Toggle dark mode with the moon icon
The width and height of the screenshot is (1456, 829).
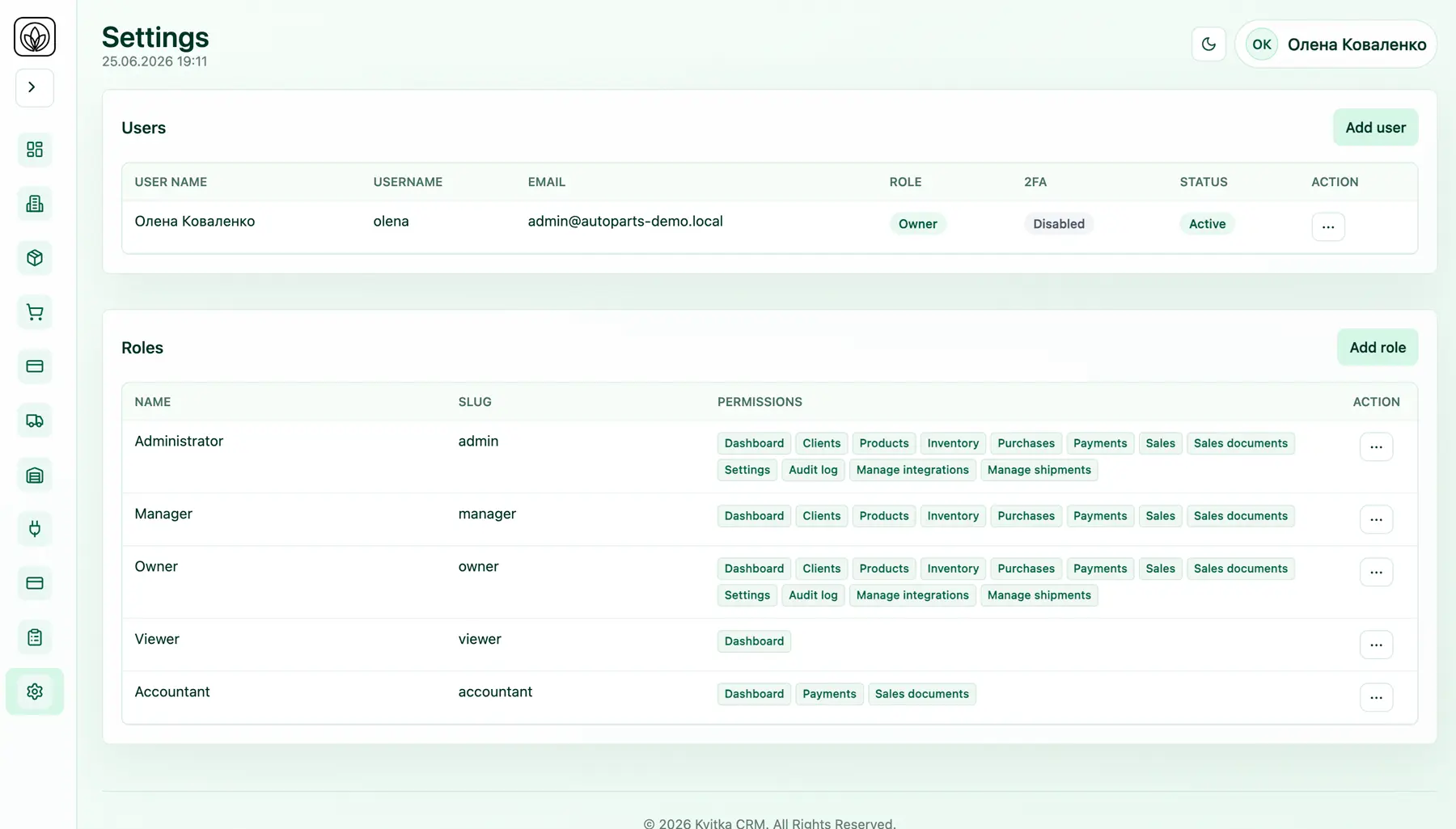coord(1208,44)
